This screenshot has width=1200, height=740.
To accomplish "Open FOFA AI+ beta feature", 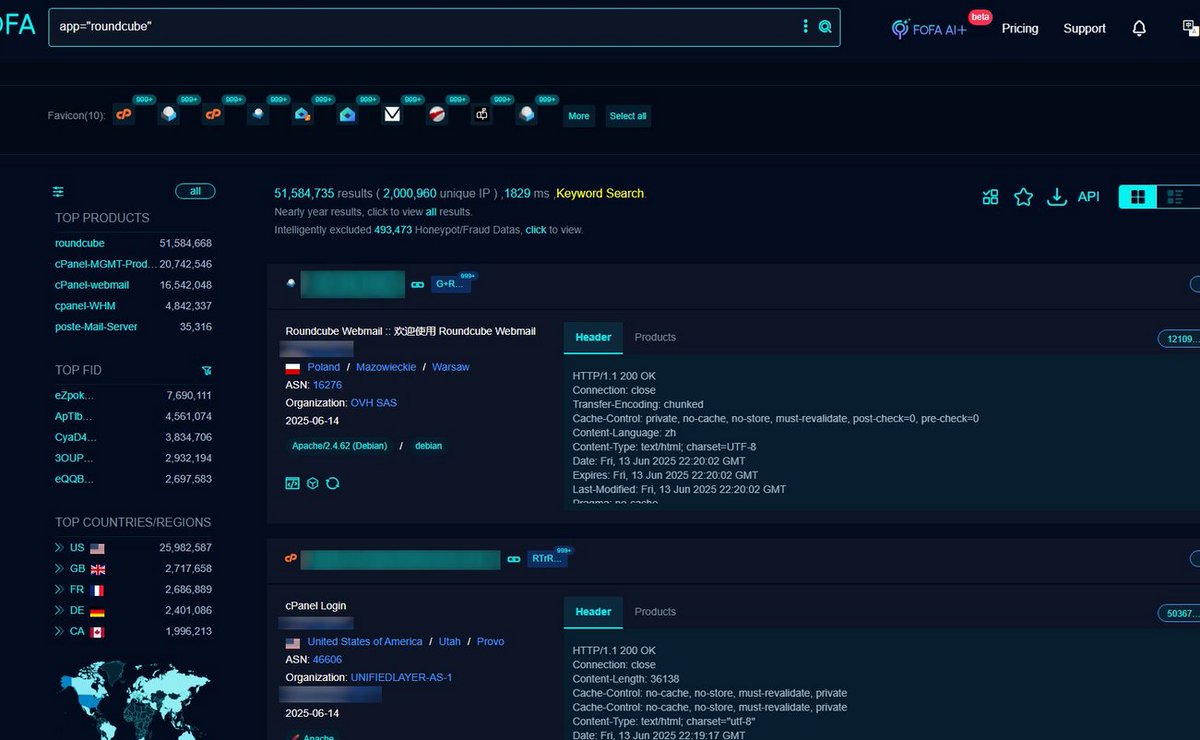I will pyautogui.click(x=929, y=29).
